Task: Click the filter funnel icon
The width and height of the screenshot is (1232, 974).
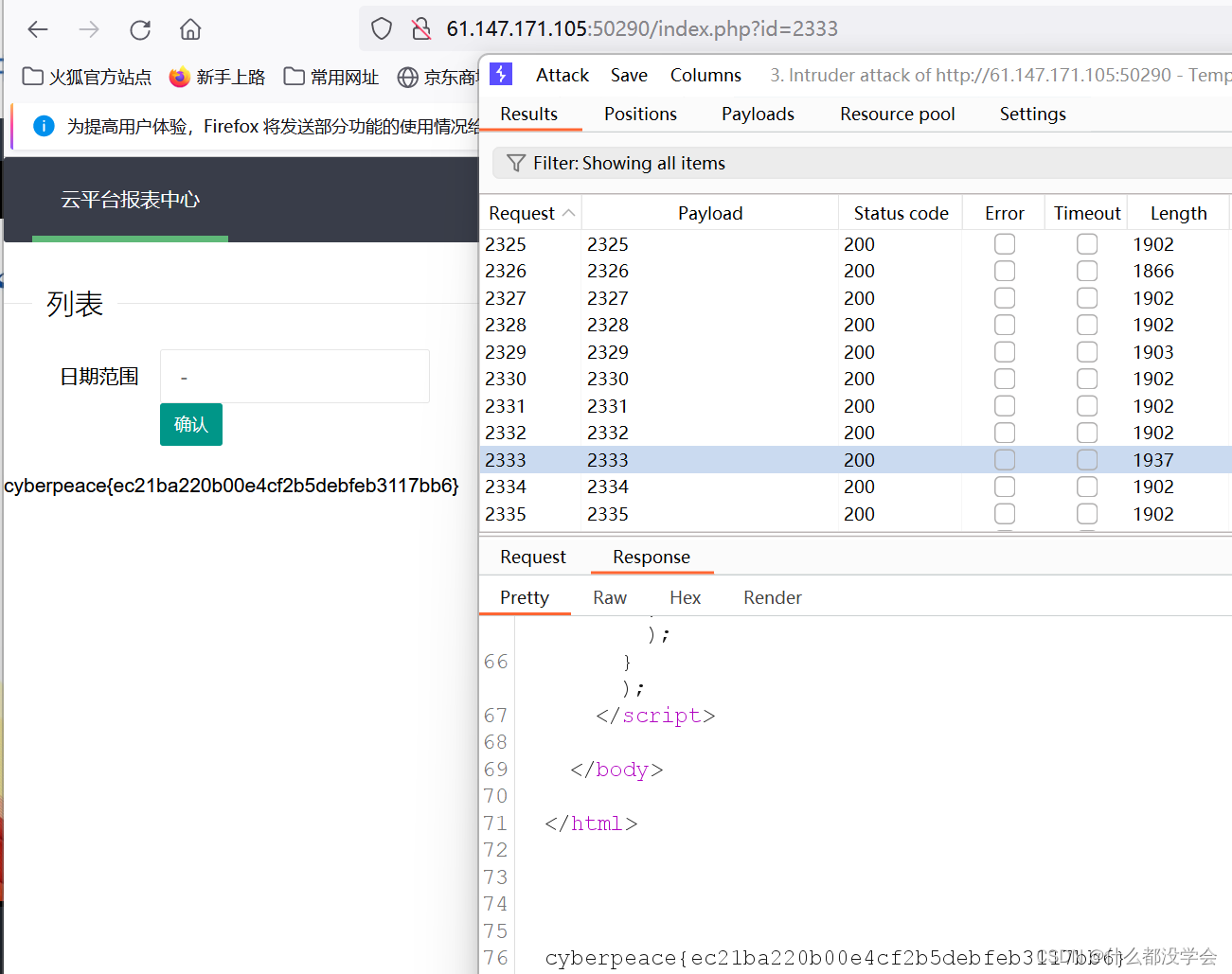Action: pos(516,163)
